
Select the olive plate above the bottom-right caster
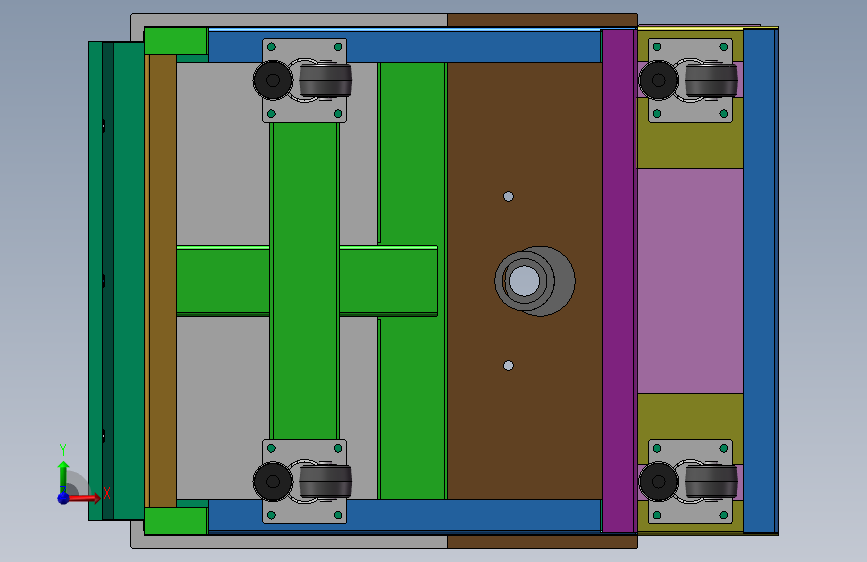(690, 417)
